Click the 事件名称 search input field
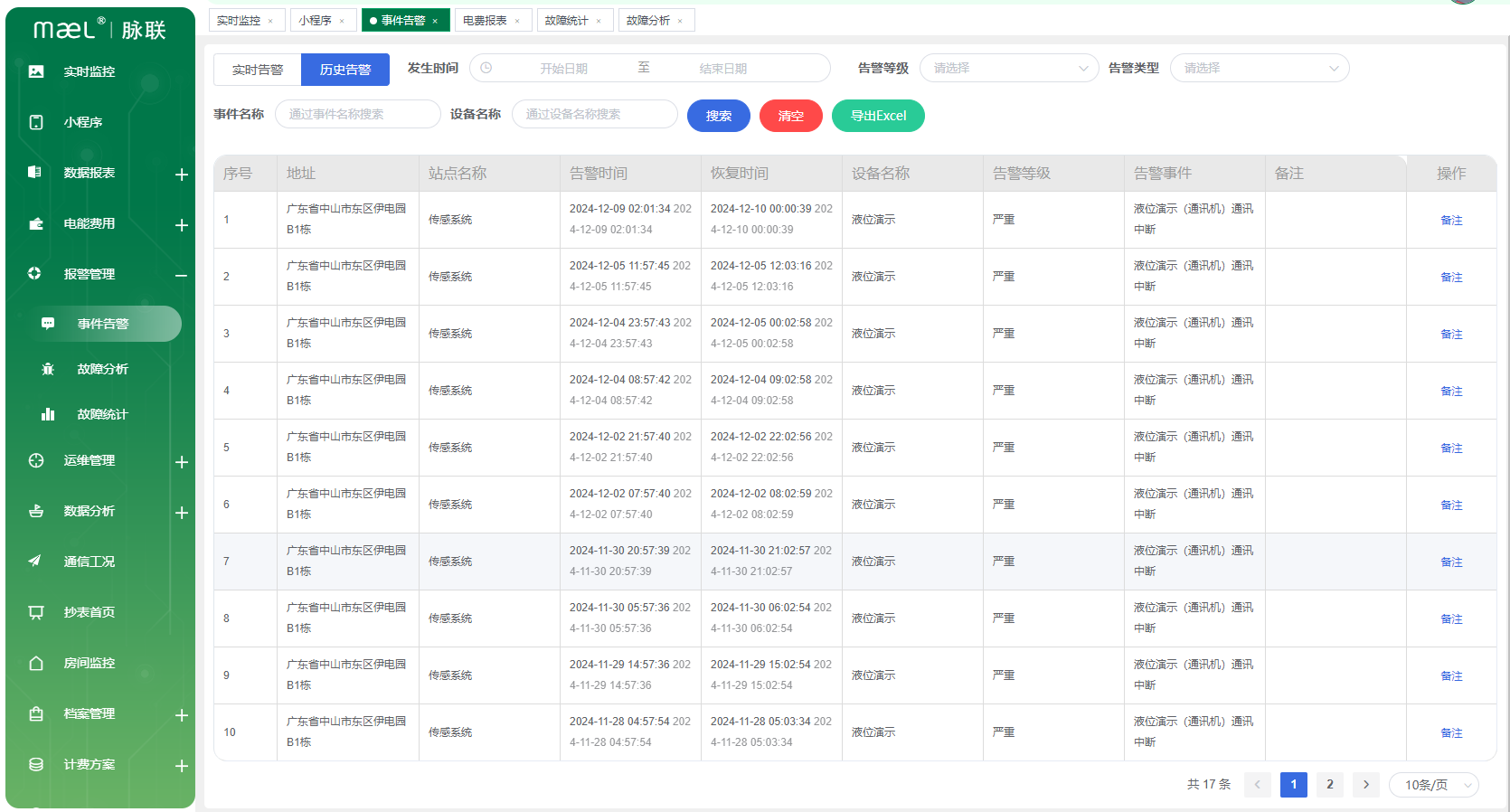This screenshot has width=1510, height=812. tap(357, 114)
